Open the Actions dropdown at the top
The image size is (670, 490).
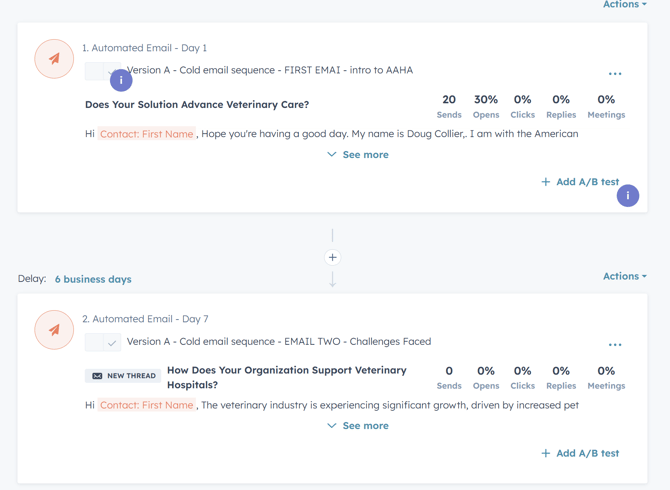(x=624, y=5)
